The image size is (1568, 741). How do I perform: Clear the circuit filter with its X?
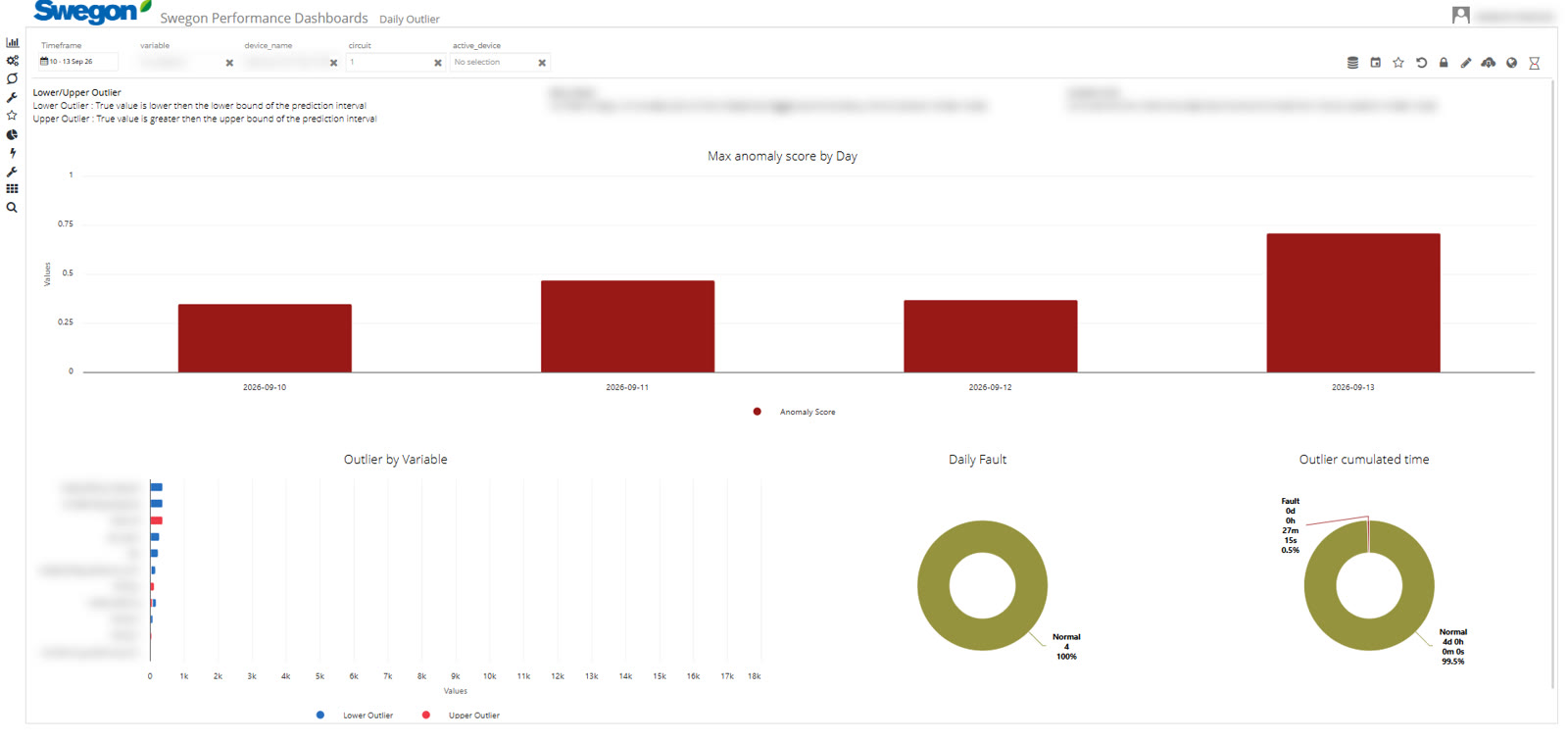coord(438,63)
